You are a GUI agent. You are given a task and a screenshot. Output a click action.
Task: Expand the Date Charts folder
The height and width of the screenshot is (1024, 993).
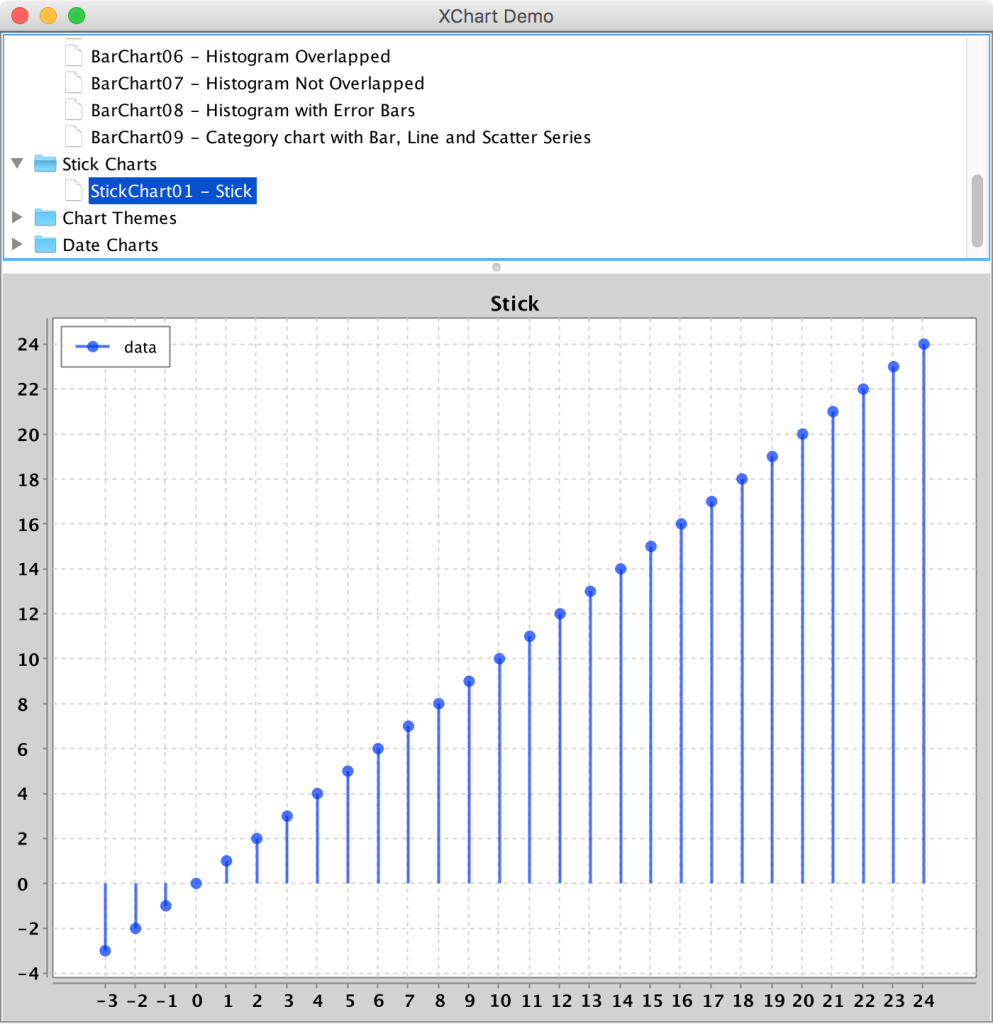pyautogui.click(x=16, y=244)
